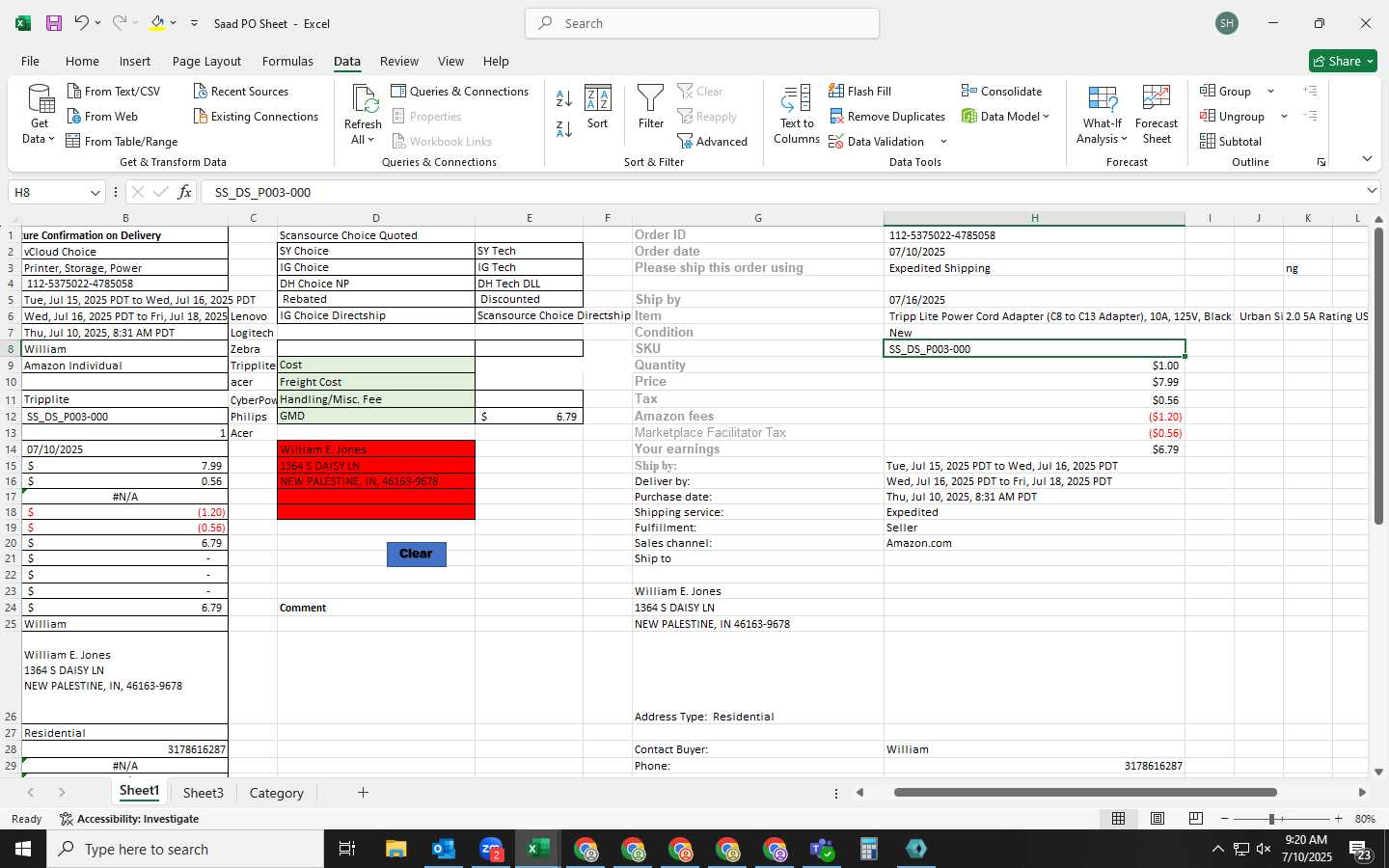
Task: Click the SH account avatar
Action: (x=1227, y=23)
